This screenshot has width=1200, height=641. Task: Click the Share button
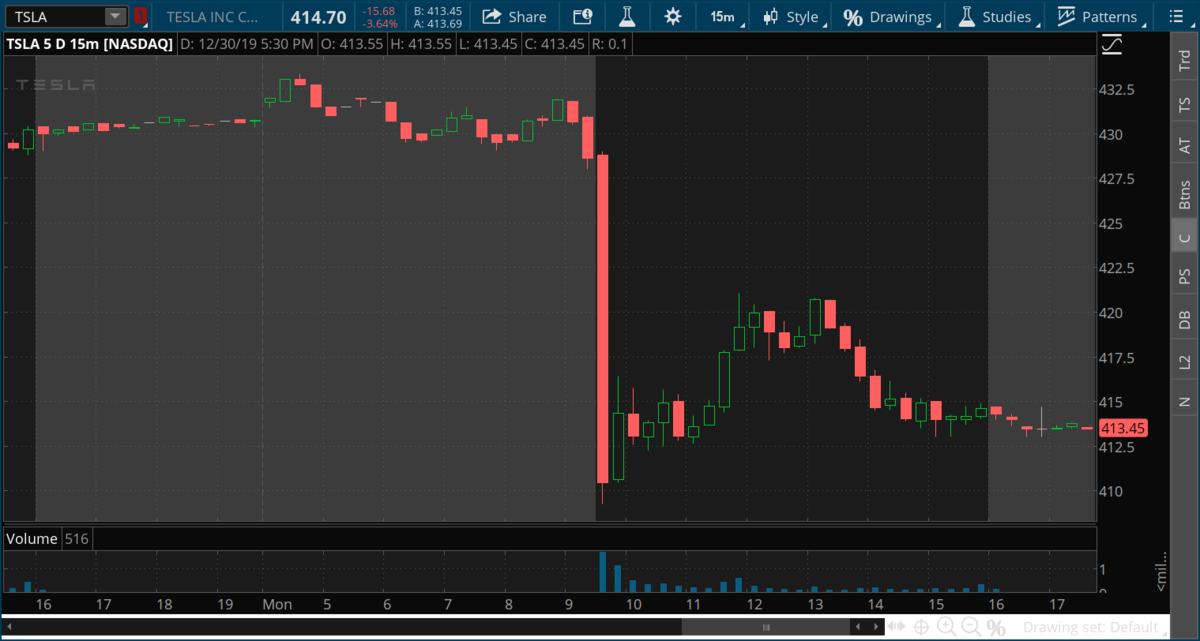click(x=514, y=17)
